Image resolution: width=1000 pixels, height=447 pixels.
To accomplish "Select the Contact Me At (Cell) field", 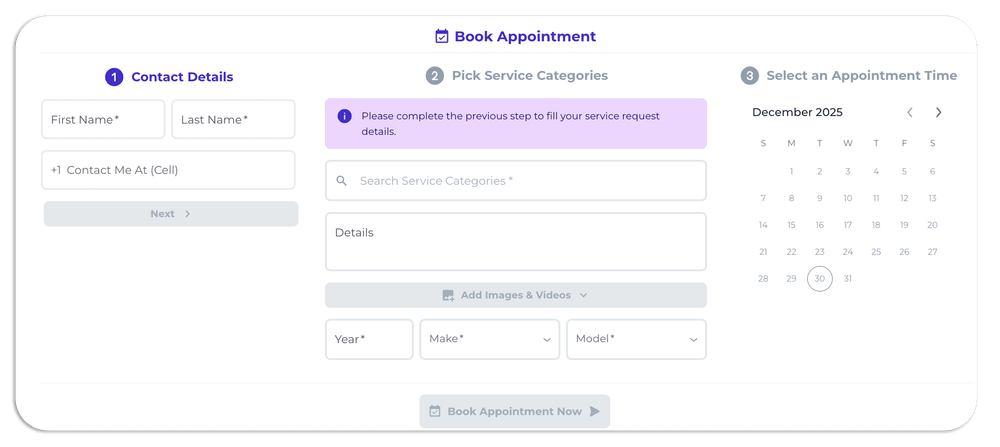I will point(168,170).
